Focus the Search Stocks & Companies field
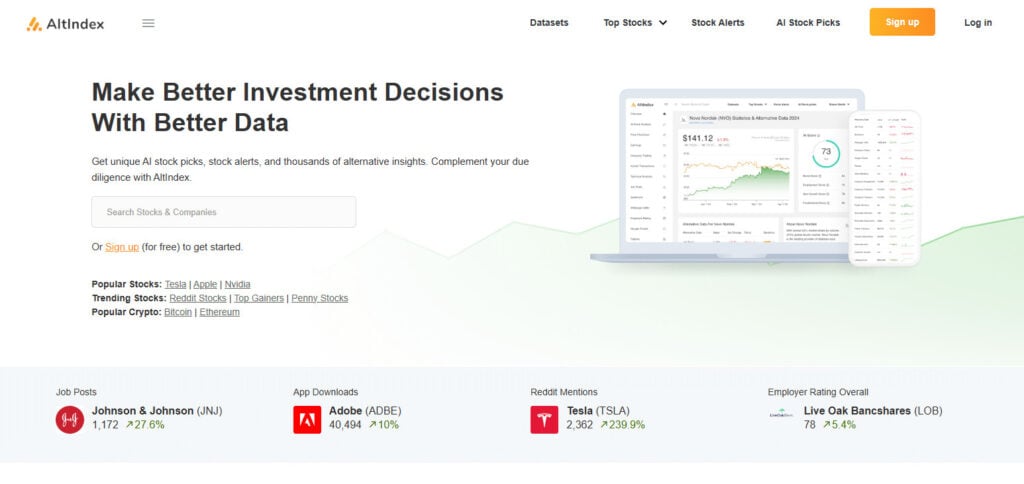This screenshot has width=1024, height=484. [x=223, y=212]
